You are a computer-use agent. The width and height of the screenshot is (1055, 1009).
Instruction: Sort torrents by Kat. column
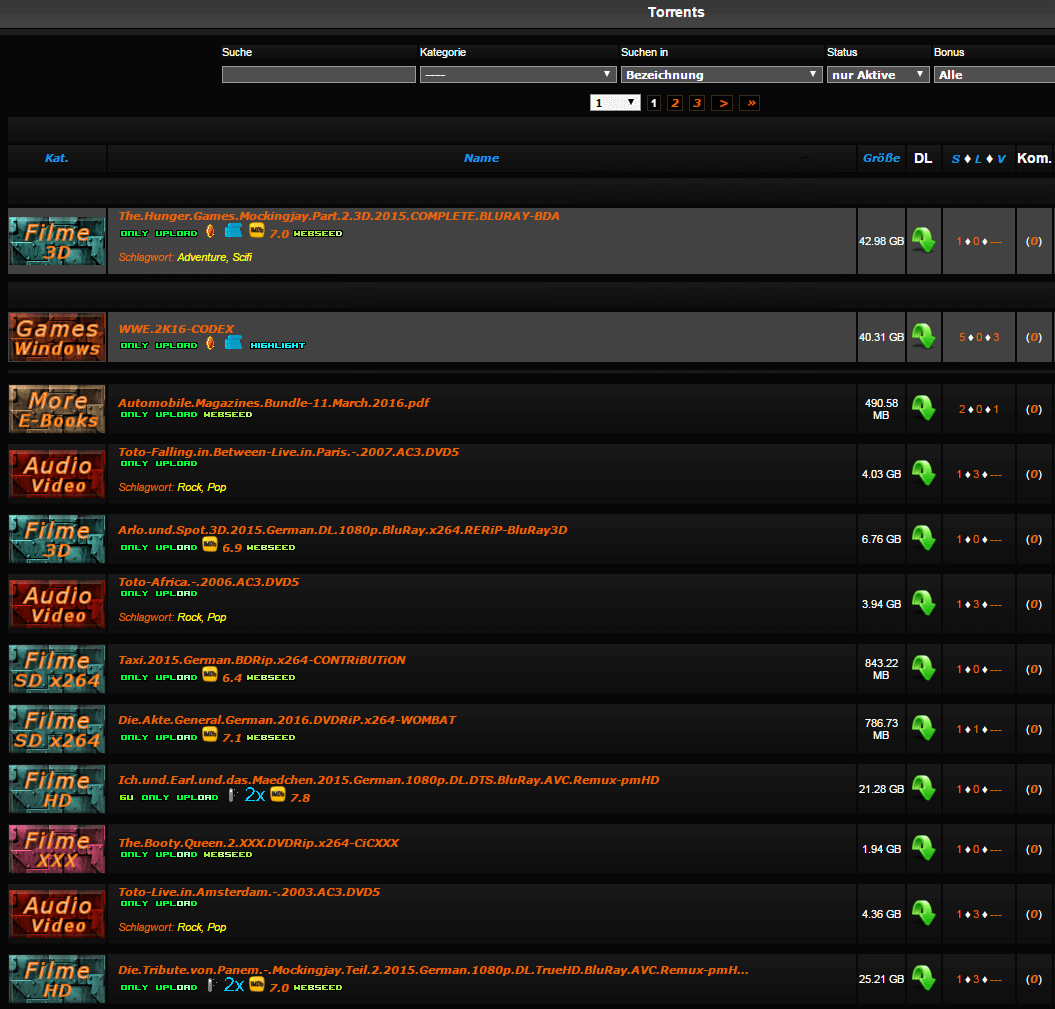pos(57,158)
